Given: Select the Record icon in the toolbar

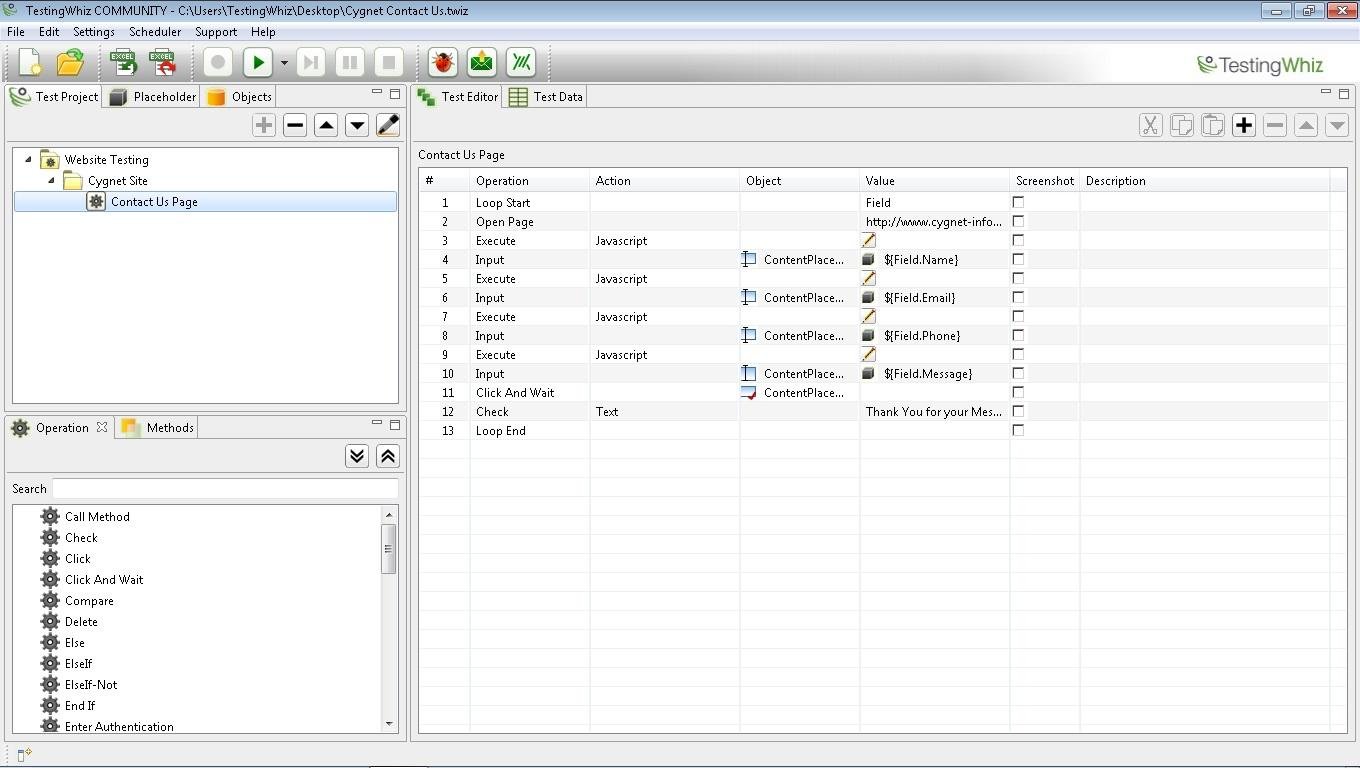Looking at the screenshot, I should (217, 62).
